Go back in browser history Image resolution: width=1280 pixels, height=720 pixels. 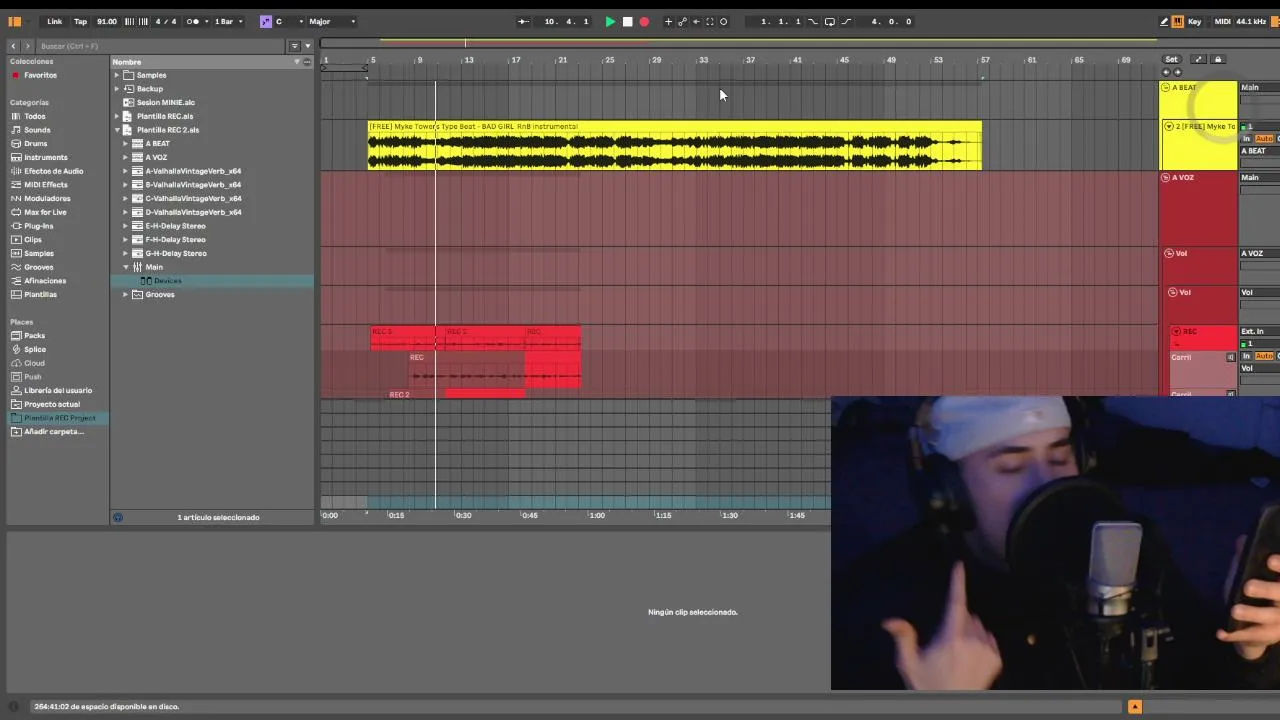13,46
